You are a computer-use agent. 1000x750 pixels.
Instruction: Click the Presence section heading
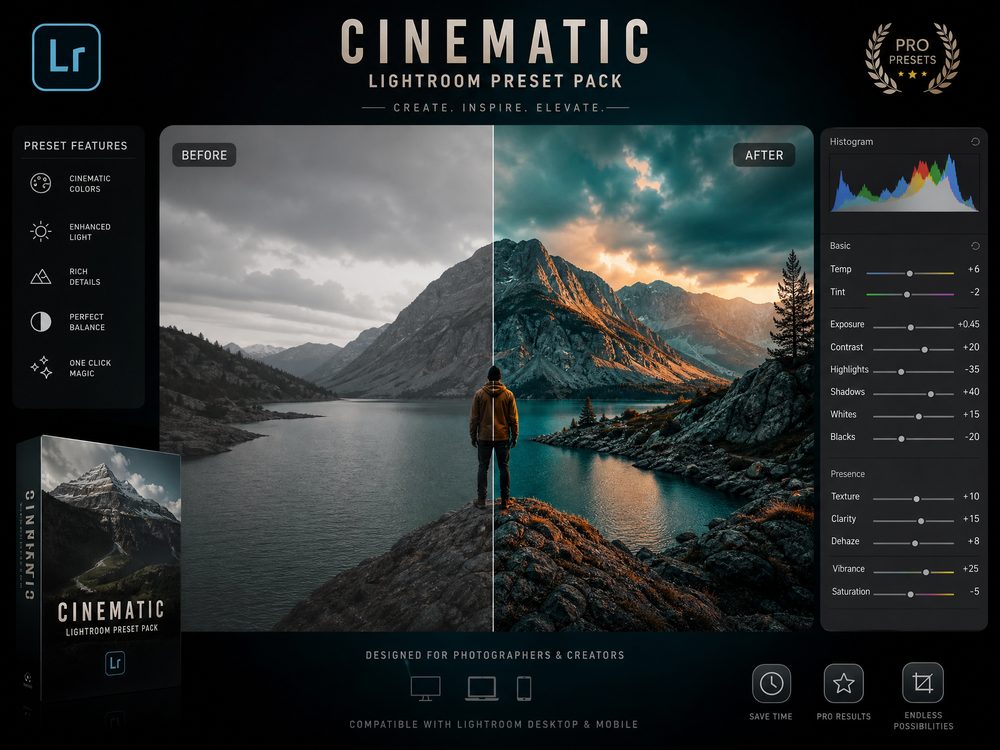848,474
